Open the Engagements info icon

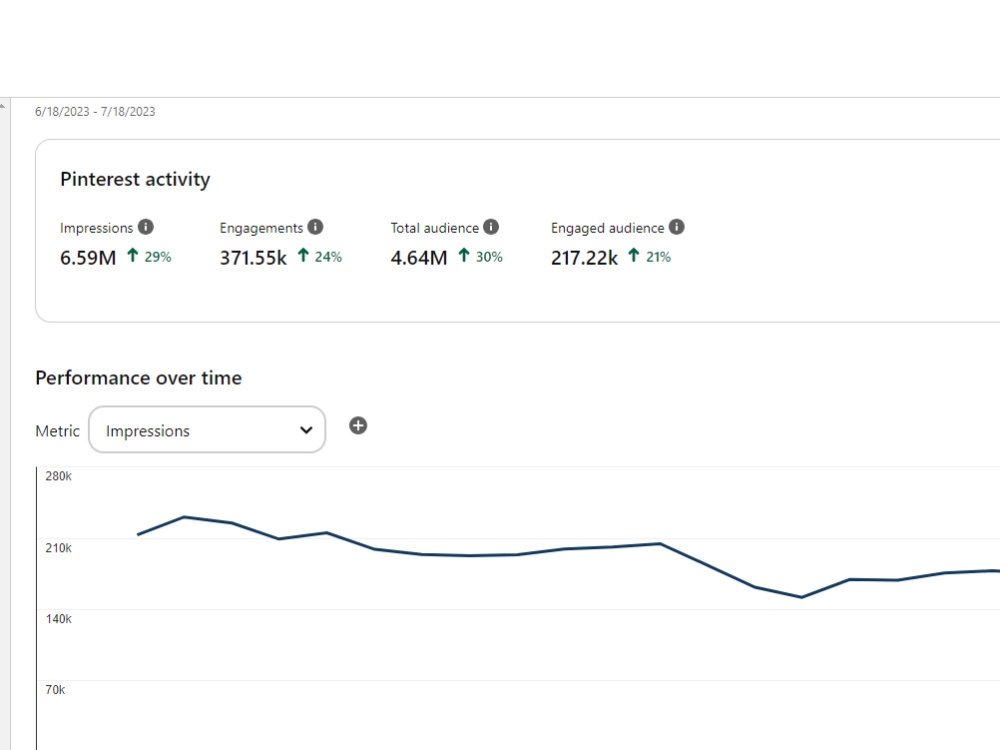point(315,227)
